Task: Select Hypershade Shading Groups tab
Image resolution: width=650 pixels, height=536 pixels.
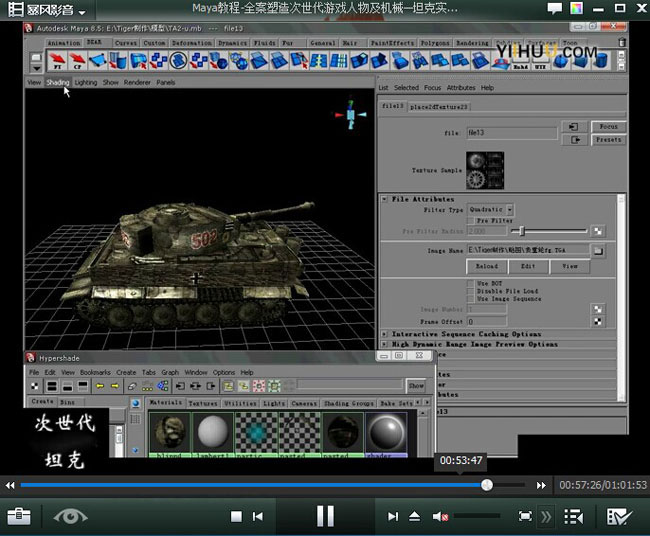Action: click(x=349, y=403)
